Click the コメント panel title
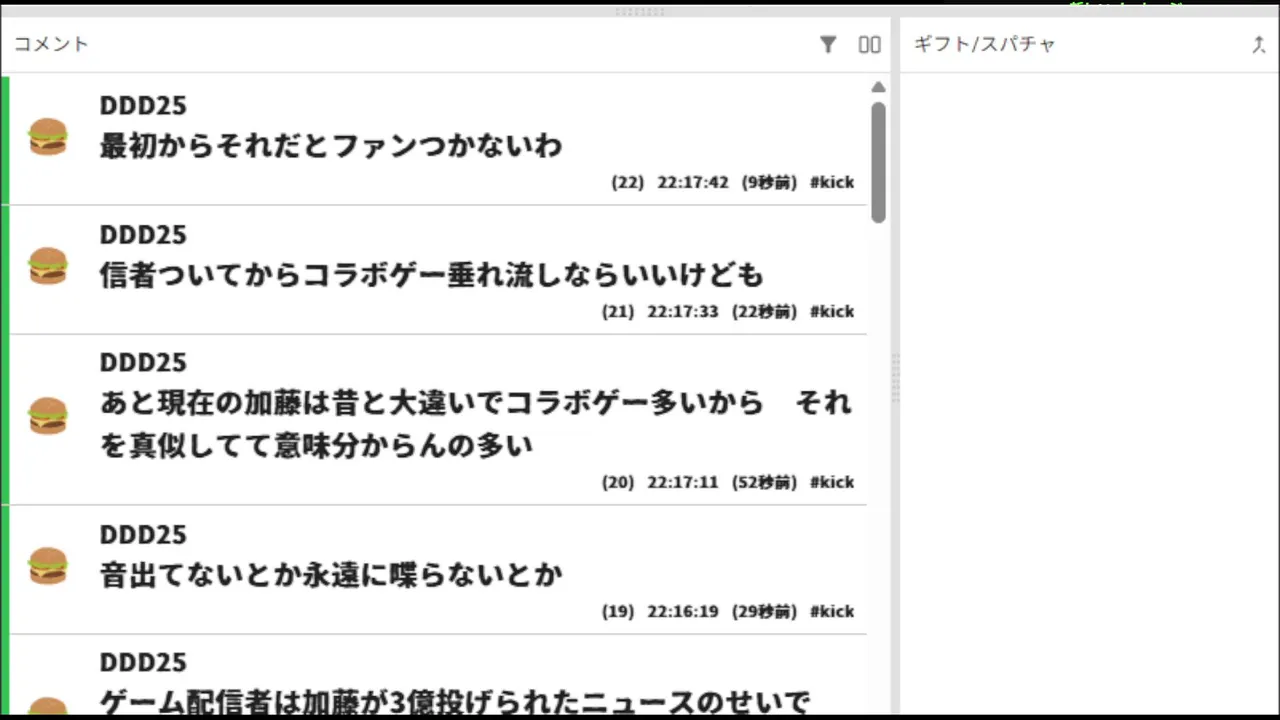Viewport: 1280px width, 720px height. [x=51, y=44]
